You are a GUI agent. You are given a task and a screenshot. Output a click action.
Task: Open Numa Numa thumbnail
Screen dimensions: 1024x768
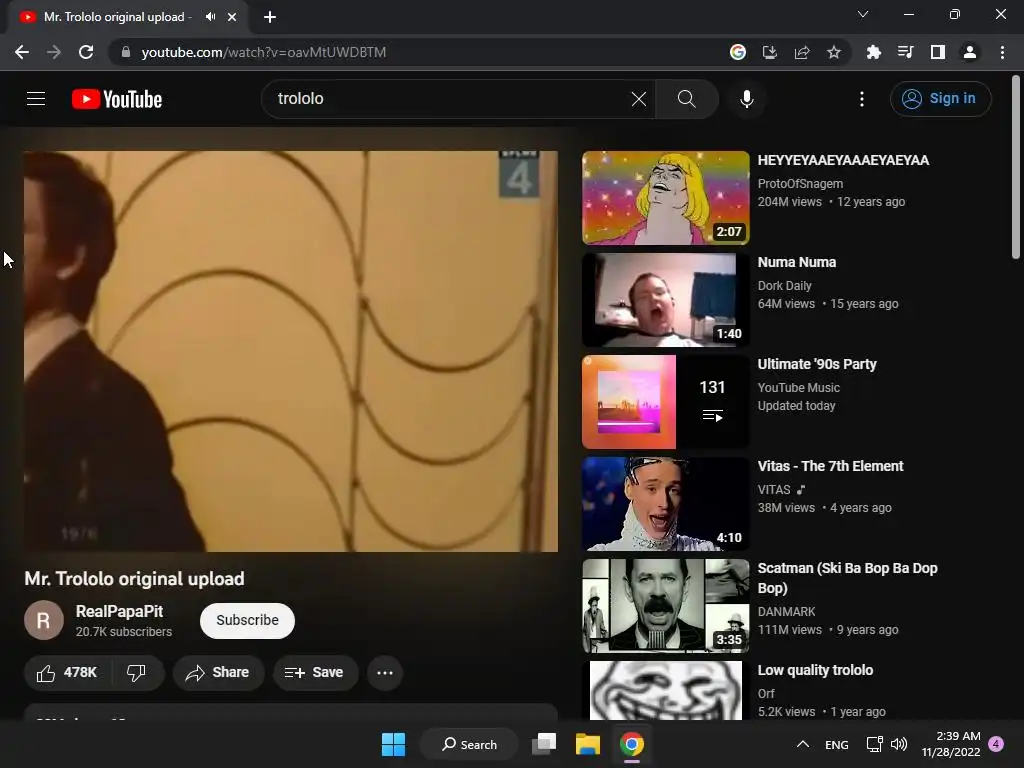[x=665, y=300]
